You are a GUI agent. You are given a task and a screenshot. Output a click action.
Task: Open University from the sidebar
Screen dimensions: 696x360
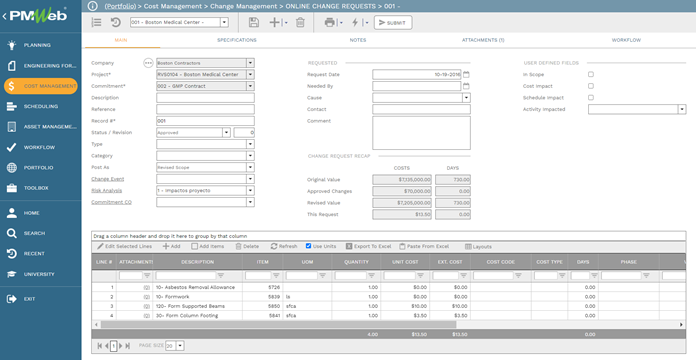(x=40, y=274)
